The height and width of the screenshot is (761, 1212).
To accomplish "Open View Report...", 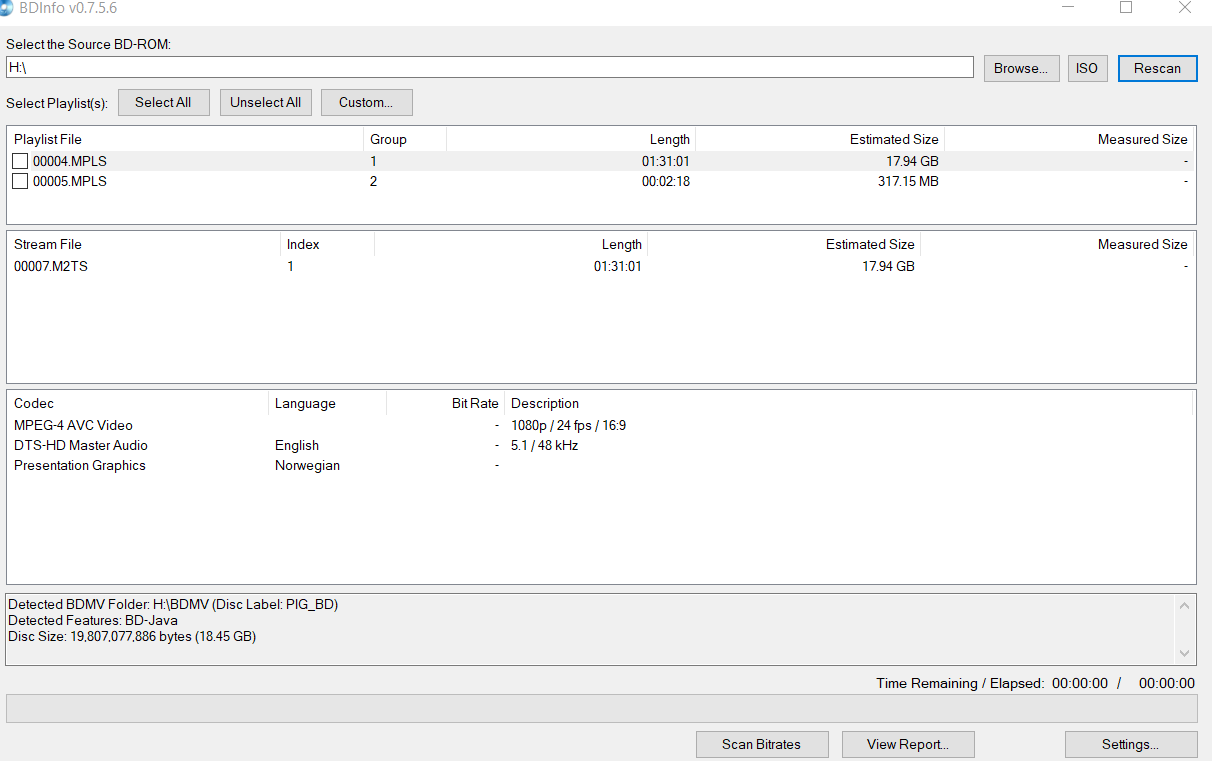I will click(908, 744).
